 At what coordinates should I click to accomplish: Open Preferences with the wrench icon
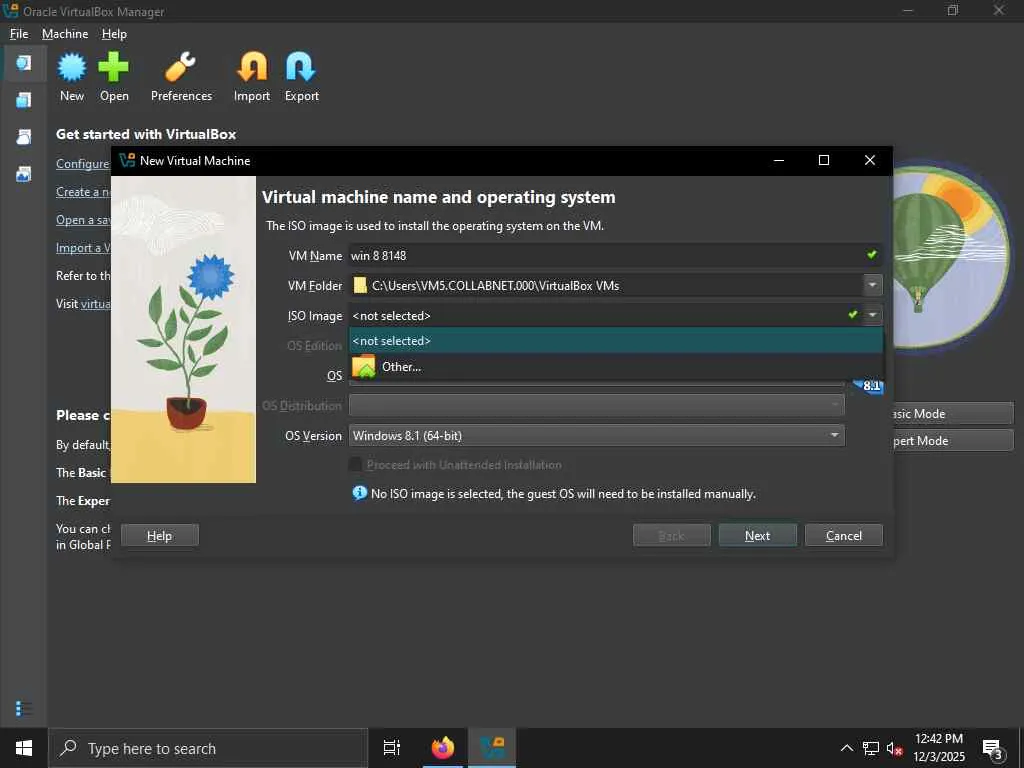[181, 67]
